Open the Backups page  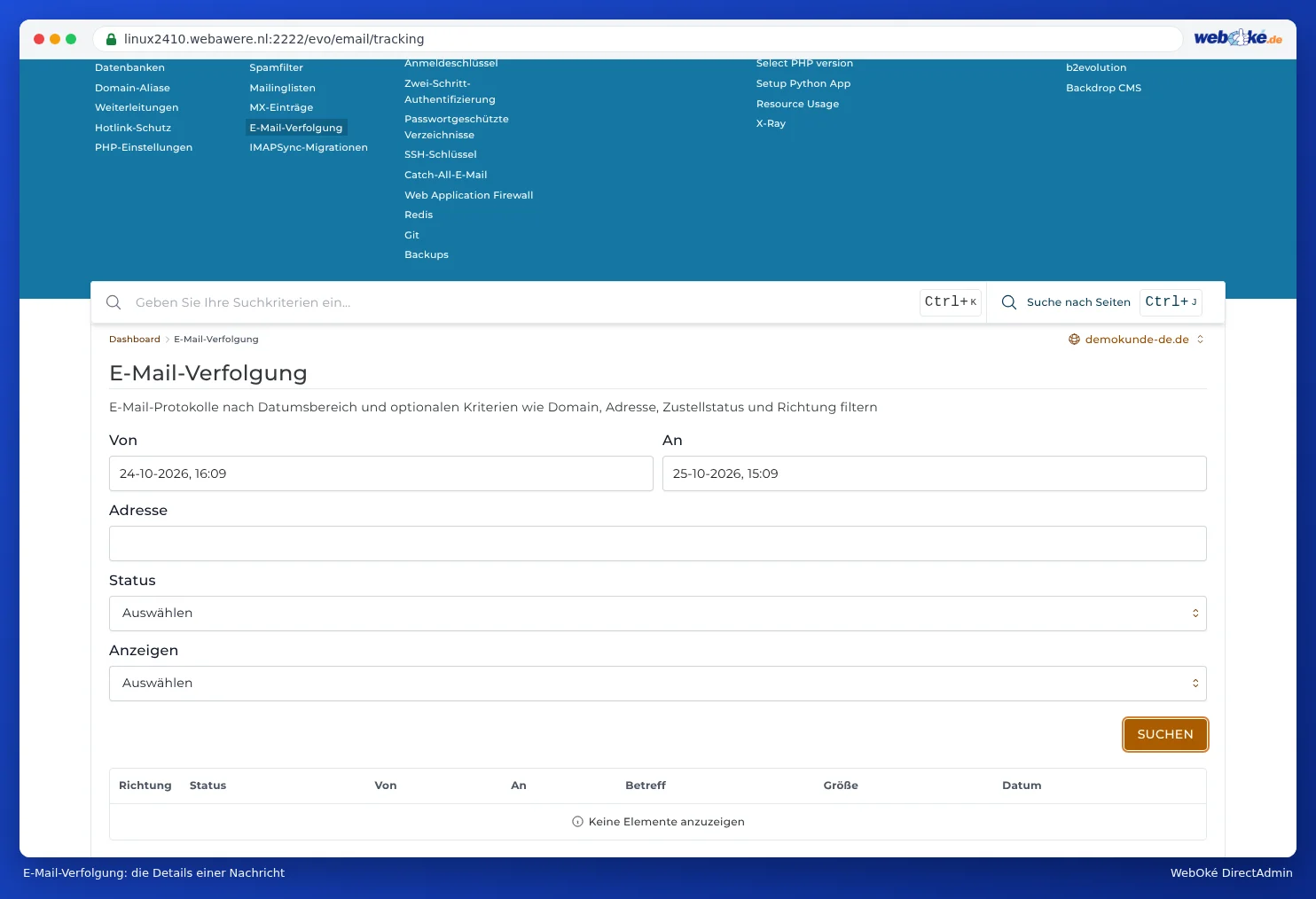[x=427, y=254]
